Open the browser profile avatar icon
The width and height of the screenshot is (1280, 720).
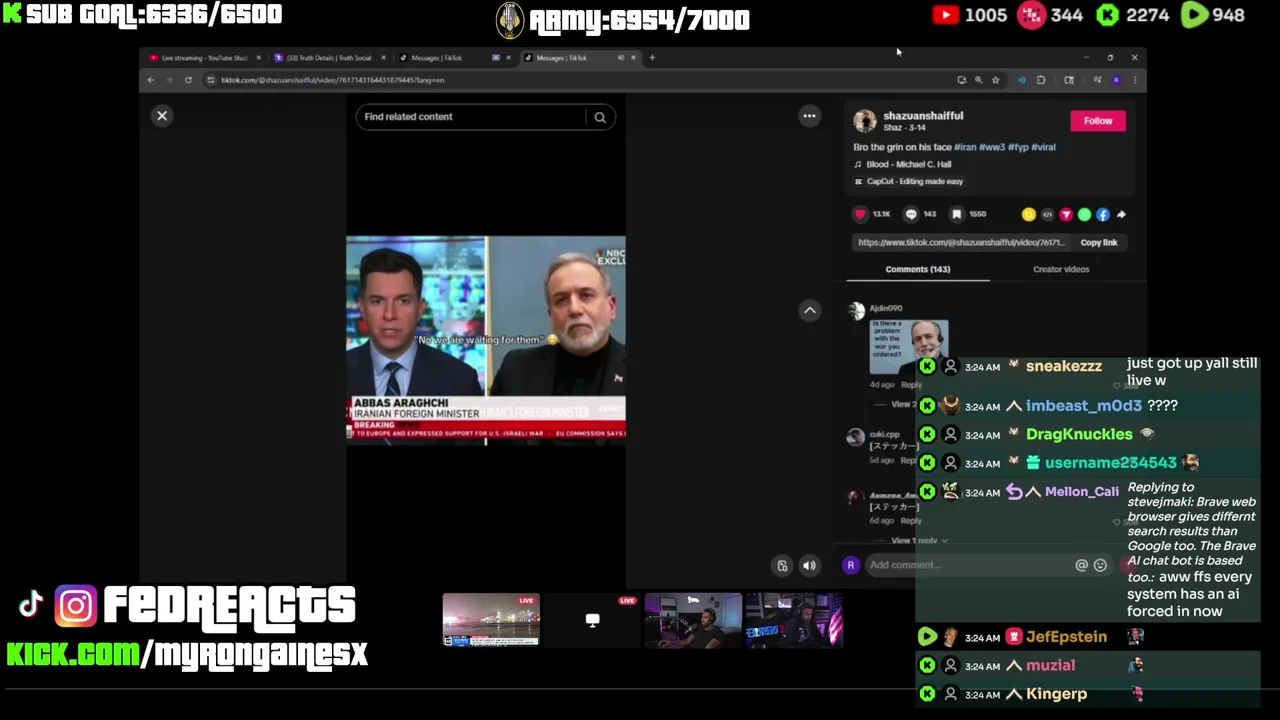[x=1116, y=80]
